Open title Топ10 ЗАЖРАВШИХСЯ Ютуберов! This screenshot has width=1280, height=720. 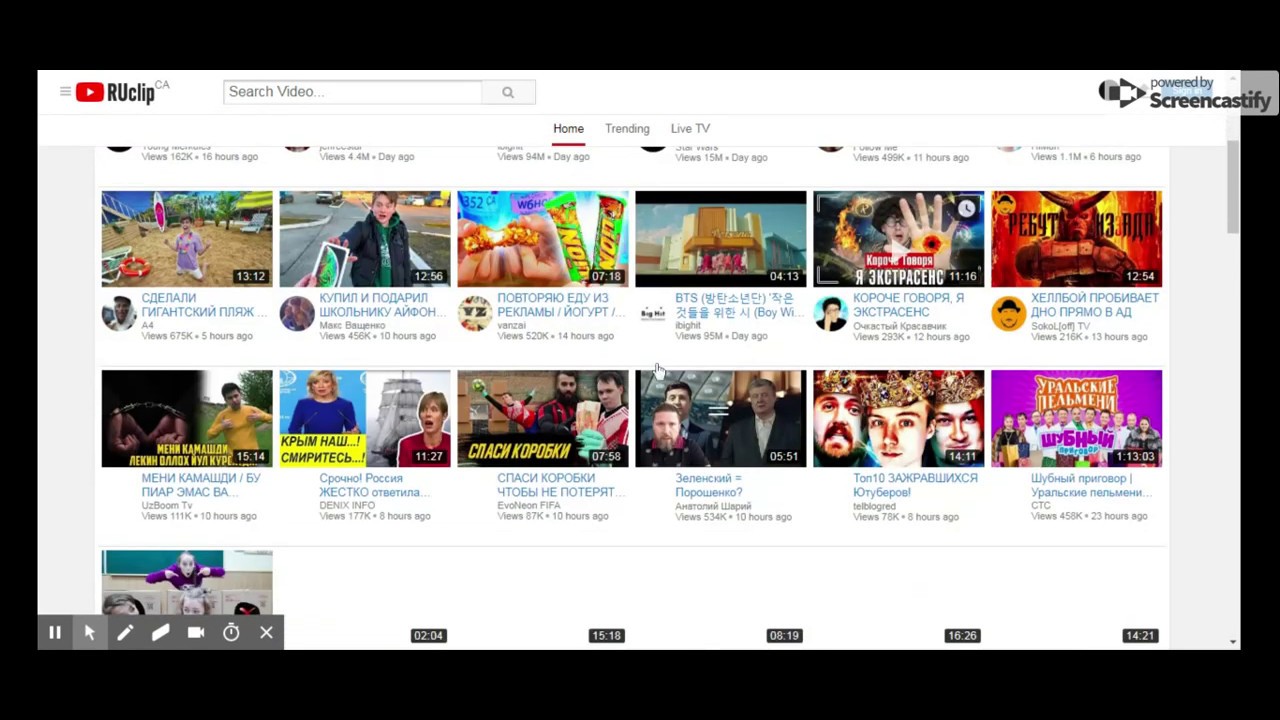(x=915, y=485)
